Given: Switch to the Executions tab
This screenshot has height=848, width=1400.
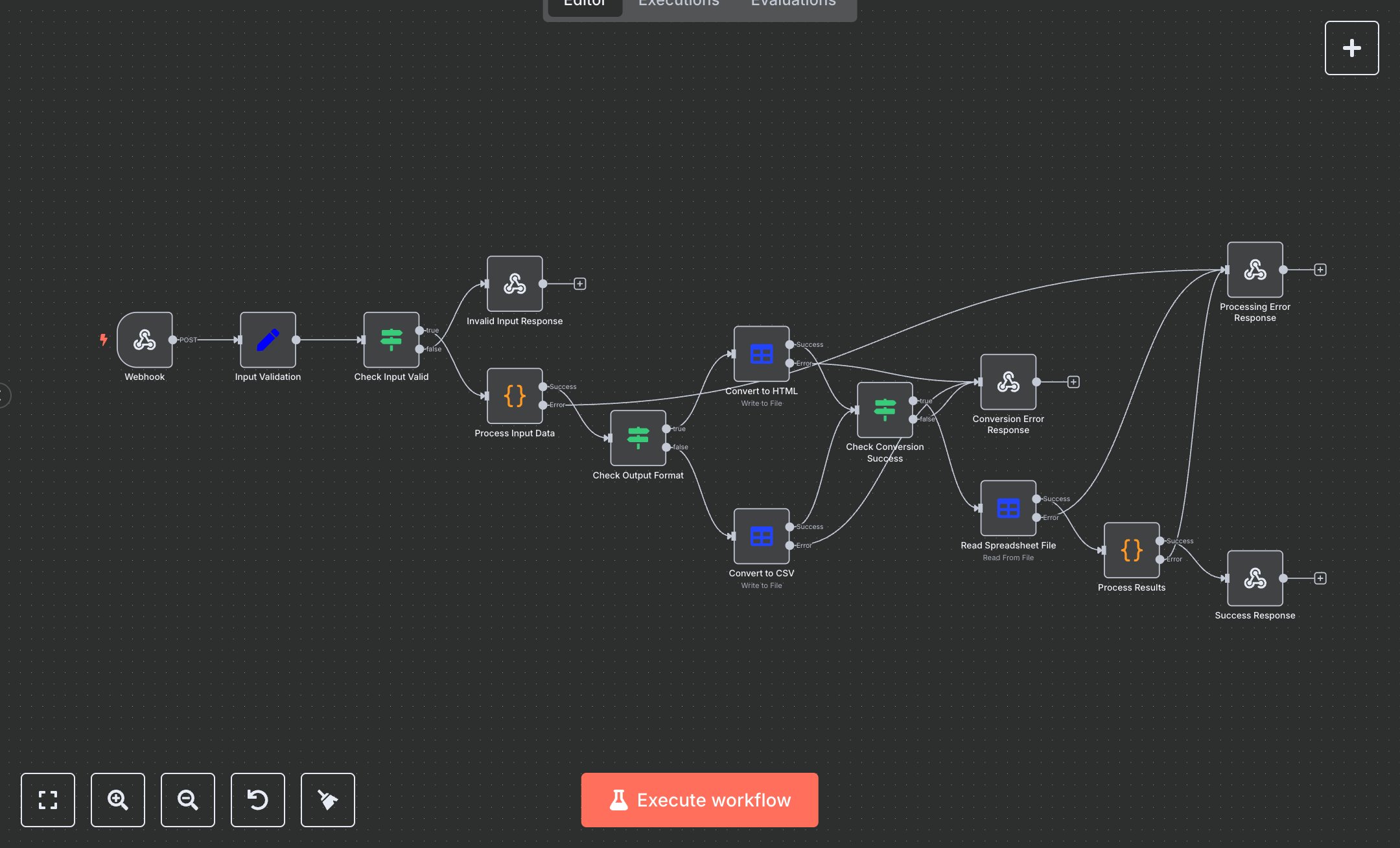Looking at the screenshot, I should 679,4.
